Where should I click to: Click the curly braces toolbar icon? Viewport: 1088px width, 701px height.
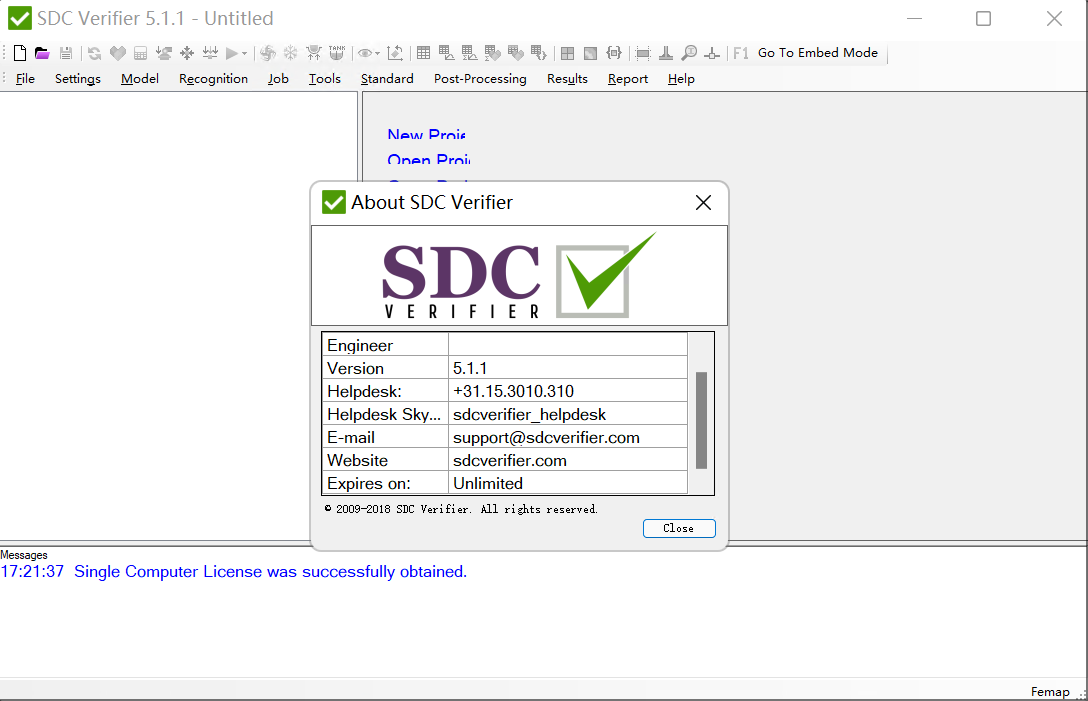point(614,53)
